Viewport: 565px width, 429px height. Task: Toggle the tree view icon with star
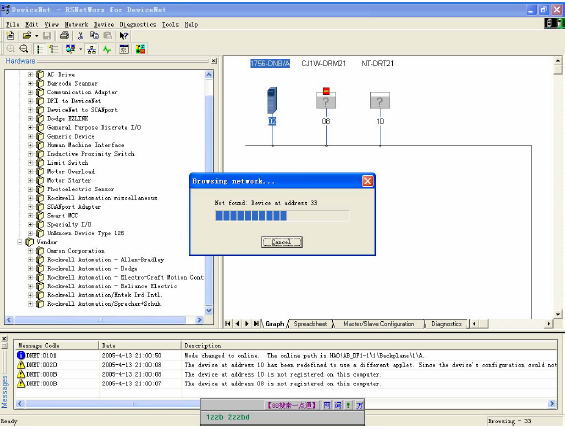coord(53,49)
